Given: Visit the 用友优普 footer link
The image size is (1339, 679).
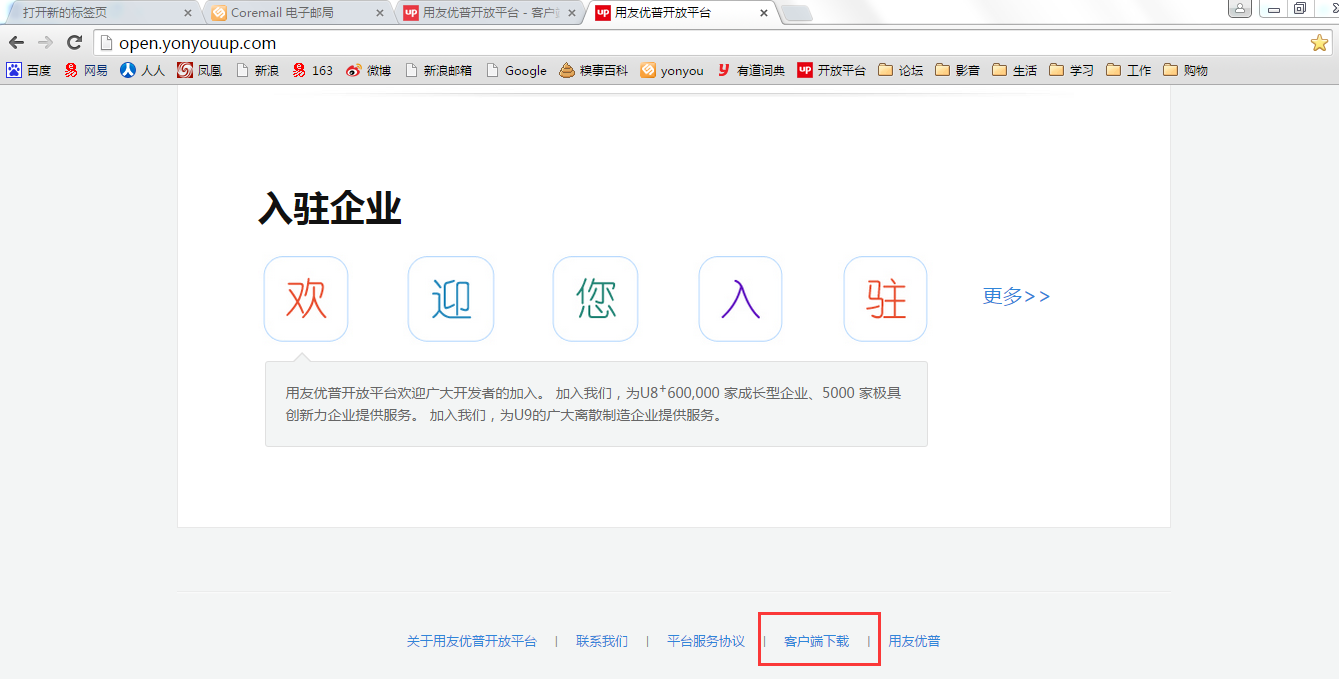Looking at the screenshot, I should point(914,641).
